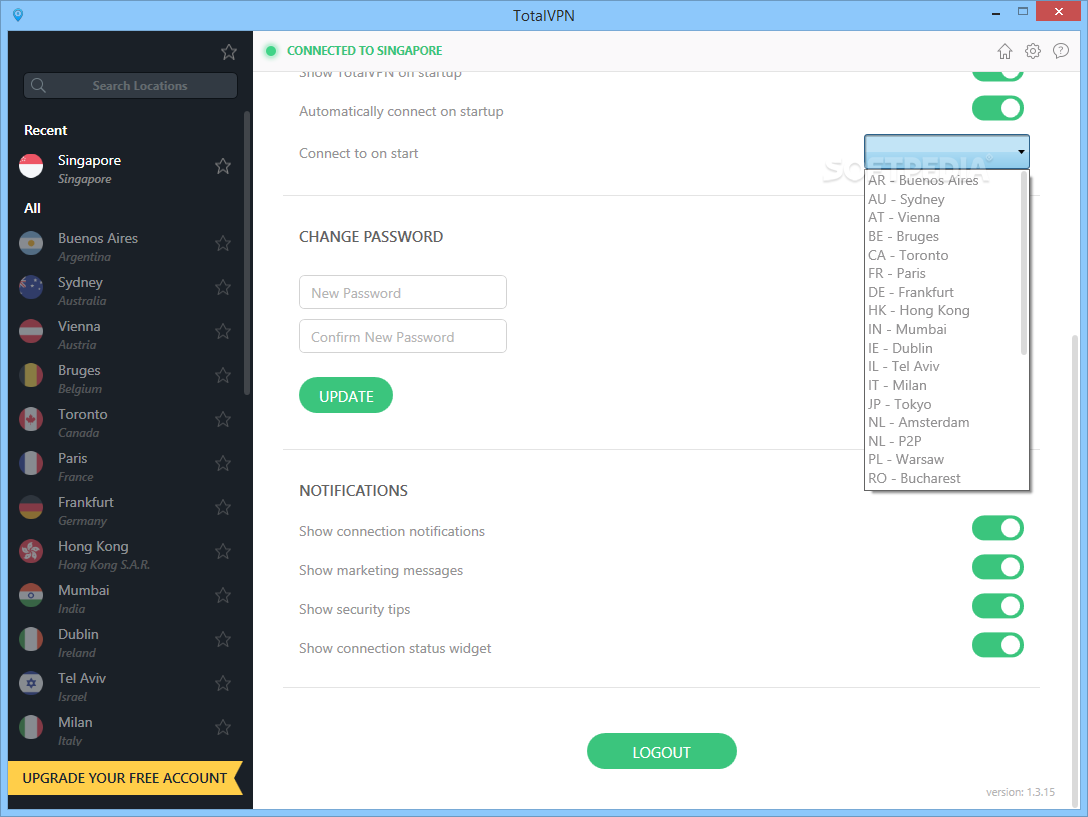This screenshot has width=1088, height=817.
Task: Favorite Dublin with its star
Action: pos(223,639)
